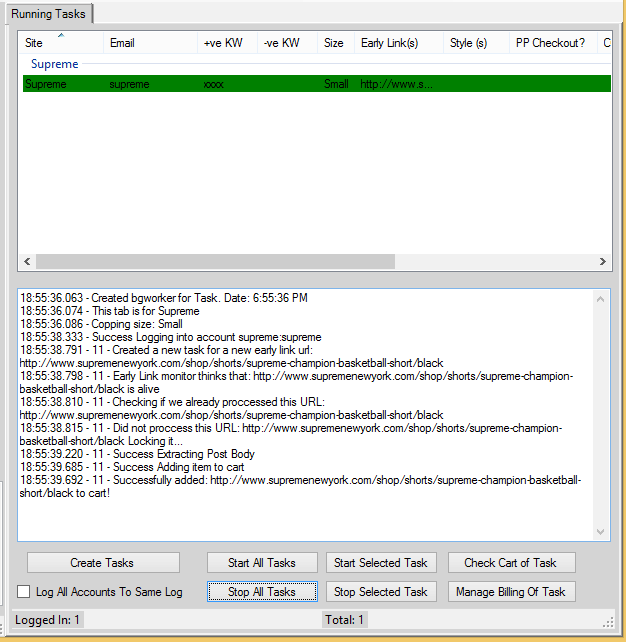626x642 pixels.
Task: Start the selected task
Action: pyautogui.click(x=381, y=563)
